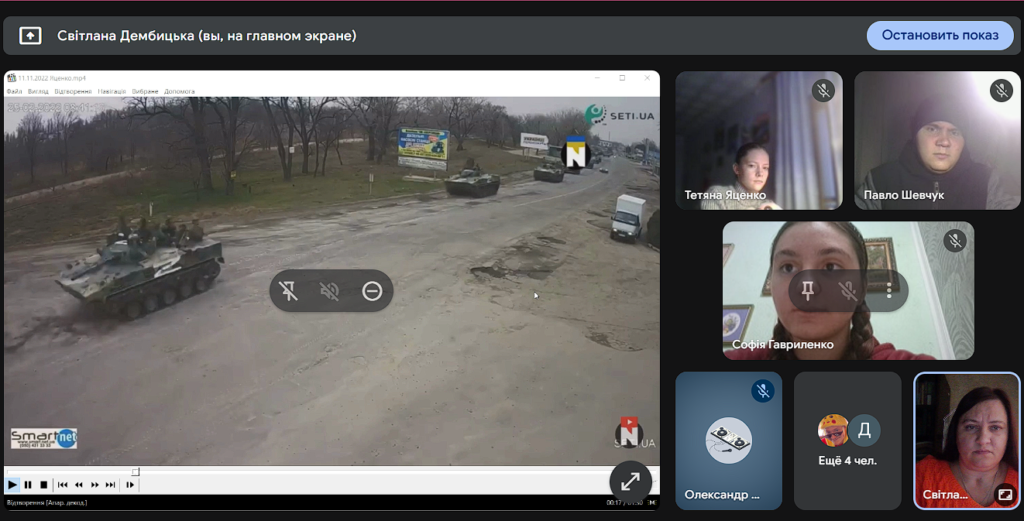This screenshot has width=1024, height=521.
Task: Click the Остановить показ button
Action: 940,36
